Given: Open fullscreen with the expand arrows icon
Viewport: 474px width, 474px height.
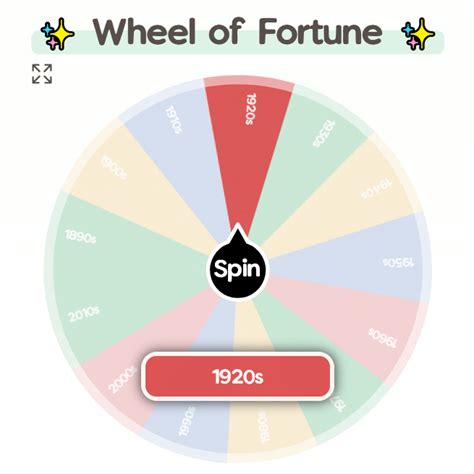Looking at the screenshot, I should [42, 74].
